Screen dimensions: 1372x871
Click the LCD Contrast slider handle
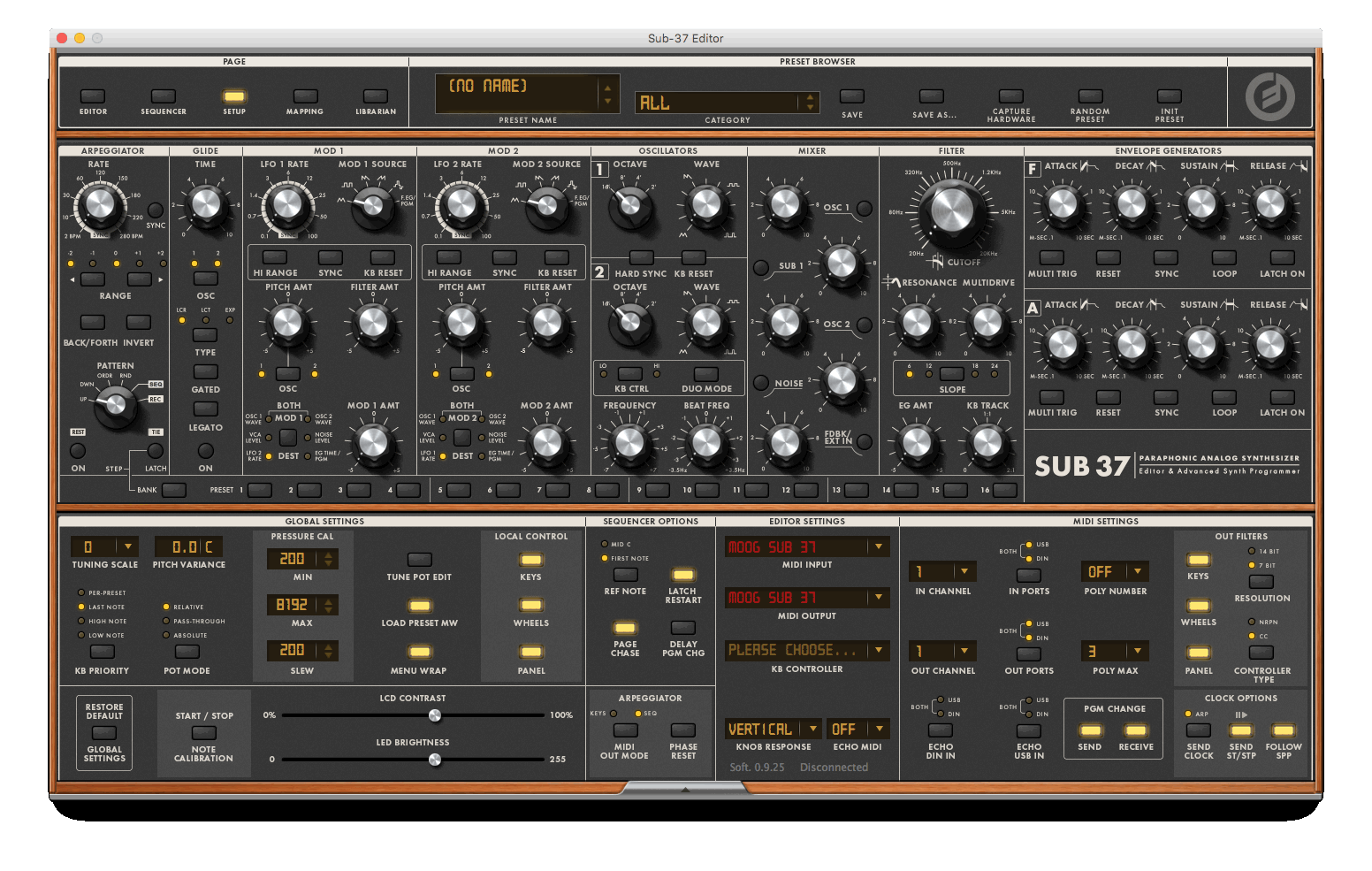point(435,715)
